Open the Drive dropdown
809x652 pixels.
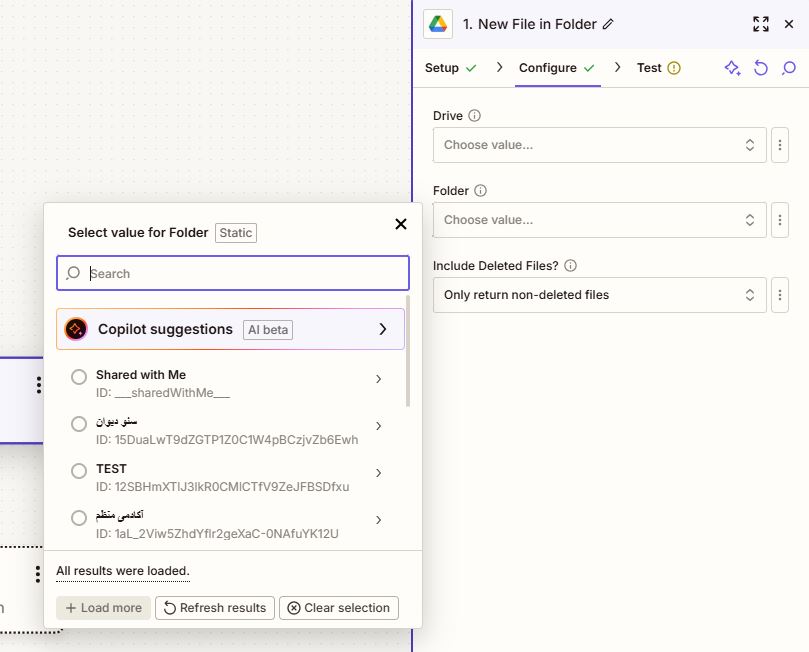pyautogui.click(x=600, y=145)
